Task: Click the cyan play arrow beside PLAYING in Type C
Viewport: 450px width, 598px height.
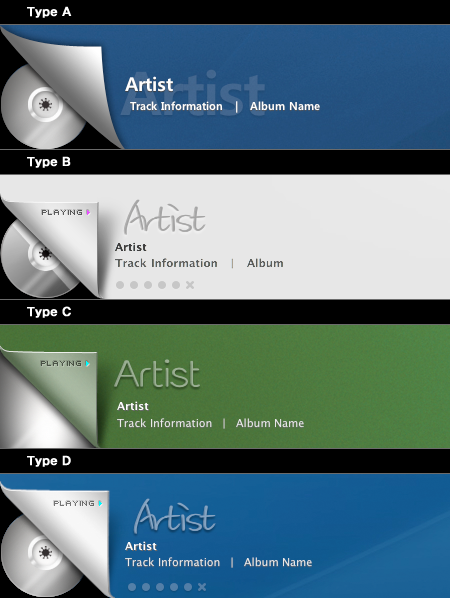Action: point(88,363)
